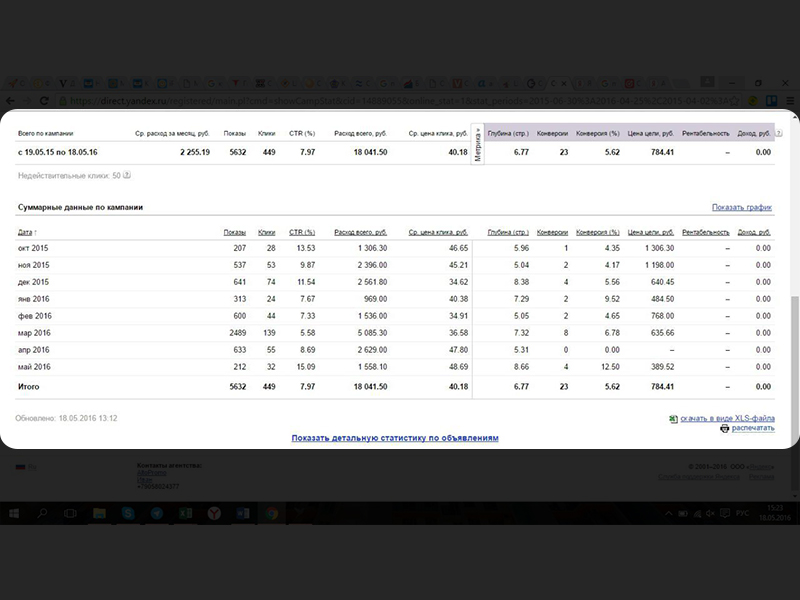Open Chrome from the taskbar
The width and height of the screenshot is (800, 600).
pos(272,513)
